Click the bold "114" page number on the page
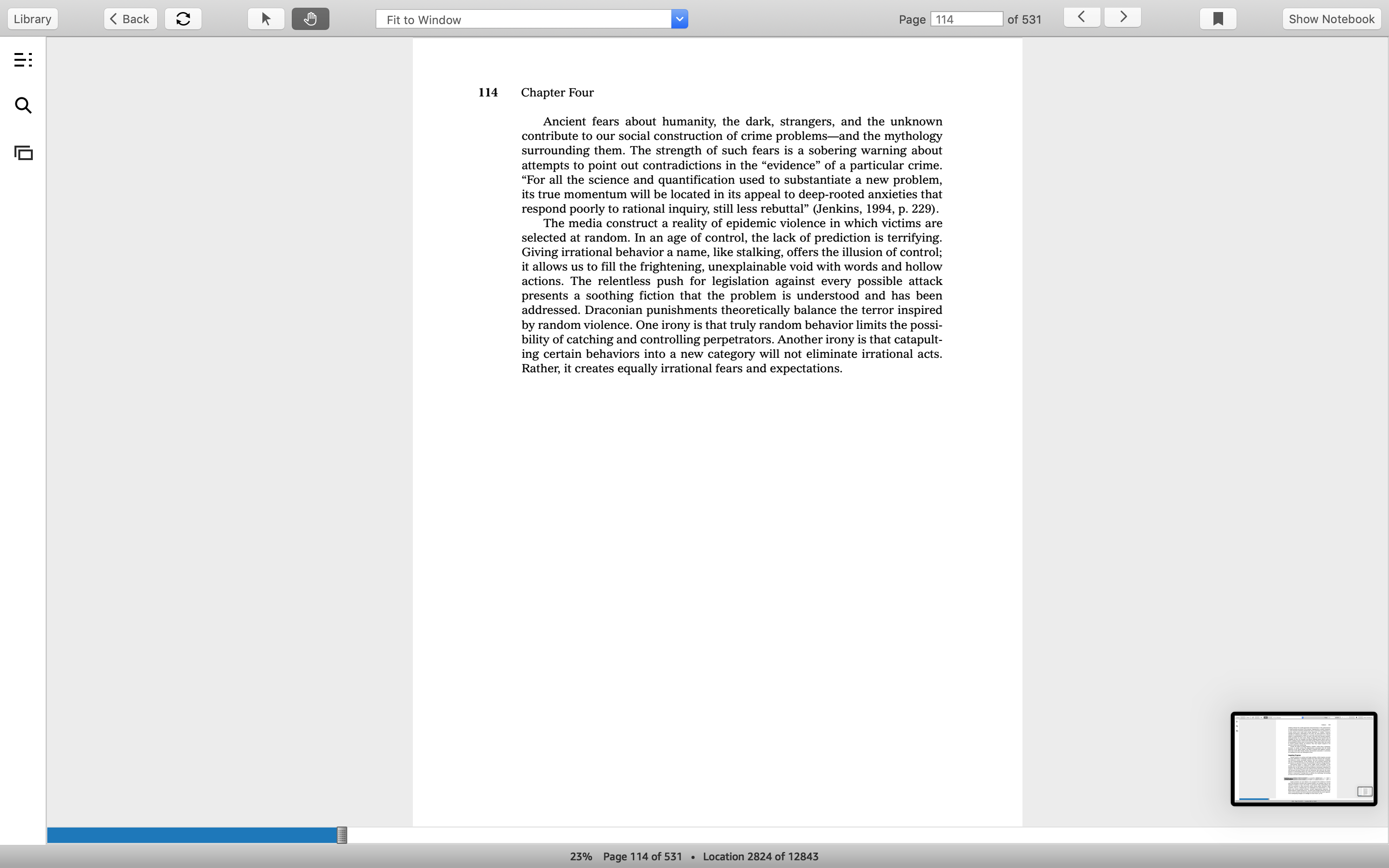The width and height of the screenshot is (1389, 868). pos(488,93)
